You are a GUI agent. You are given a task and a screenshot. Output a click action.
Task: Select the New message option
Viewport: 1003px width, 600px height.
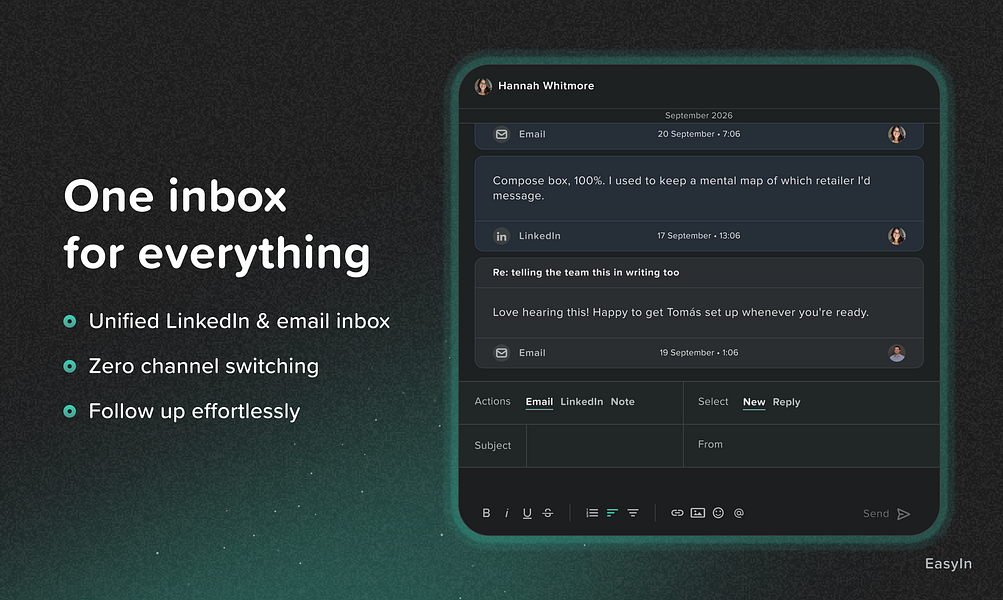[754, 402]
